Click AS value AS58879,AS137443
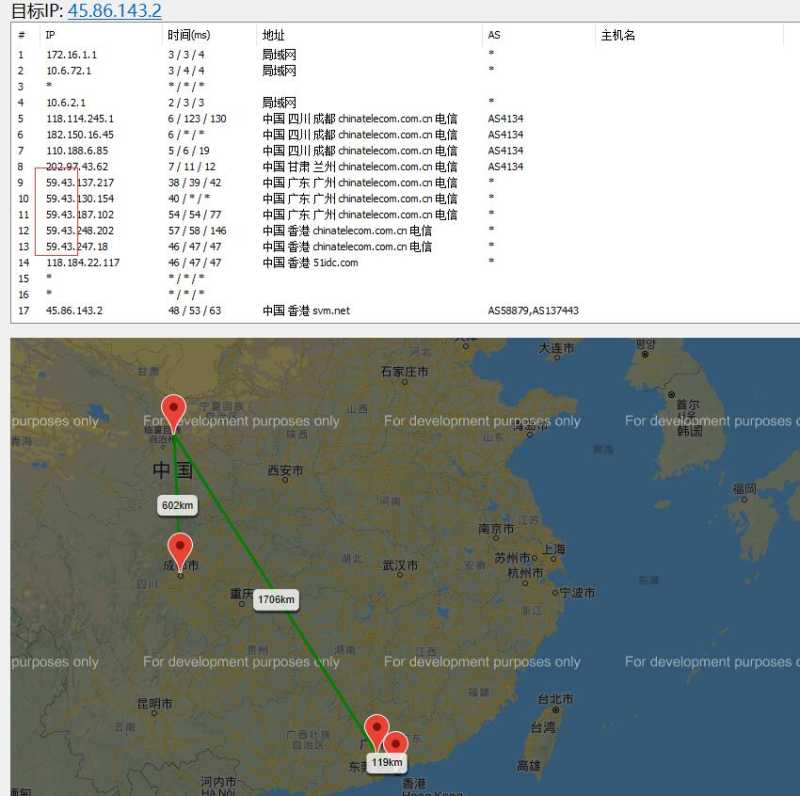800x796 pixels. 533,310
